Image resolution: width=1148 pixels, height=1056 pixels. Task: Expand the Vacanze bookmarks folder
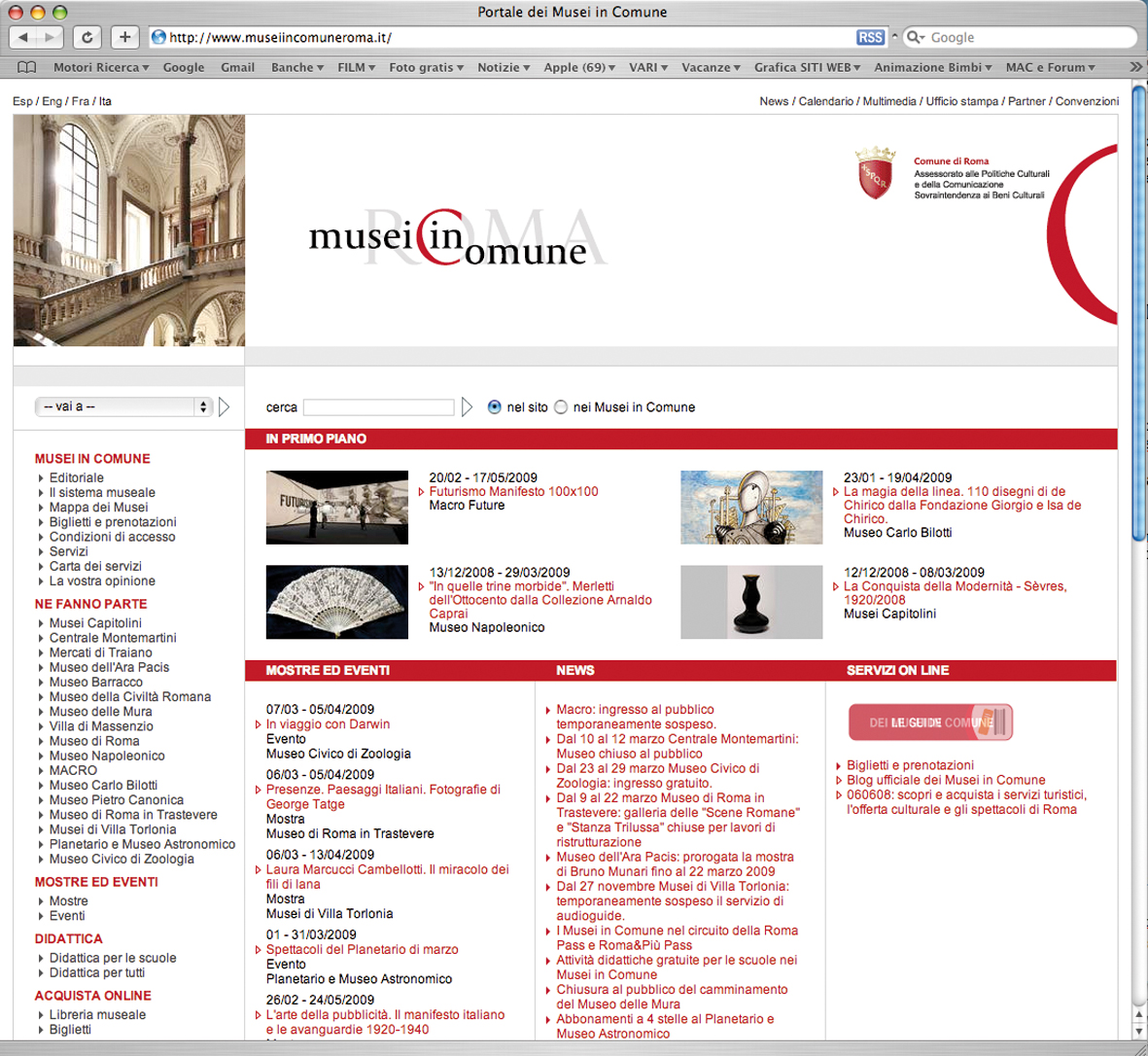[x=711, y=67]
